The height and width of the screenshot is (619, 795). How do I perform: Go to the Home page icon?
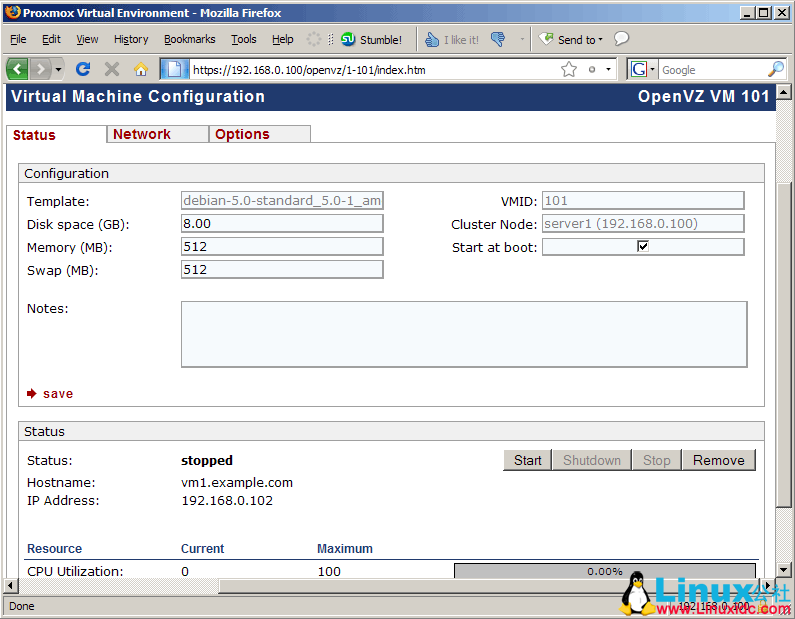(141, 69)
